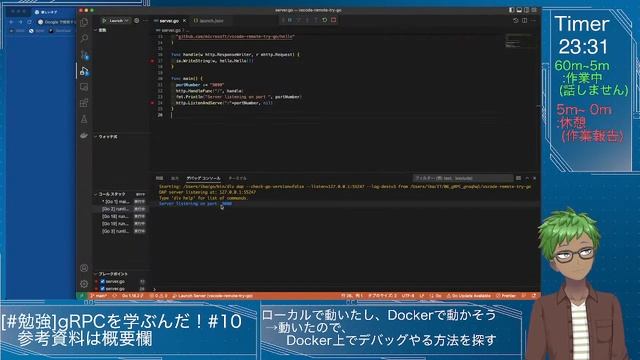Open the Docker view in activity bar
The width and height of the screenshot is (640, 360).
pos(84,136)
